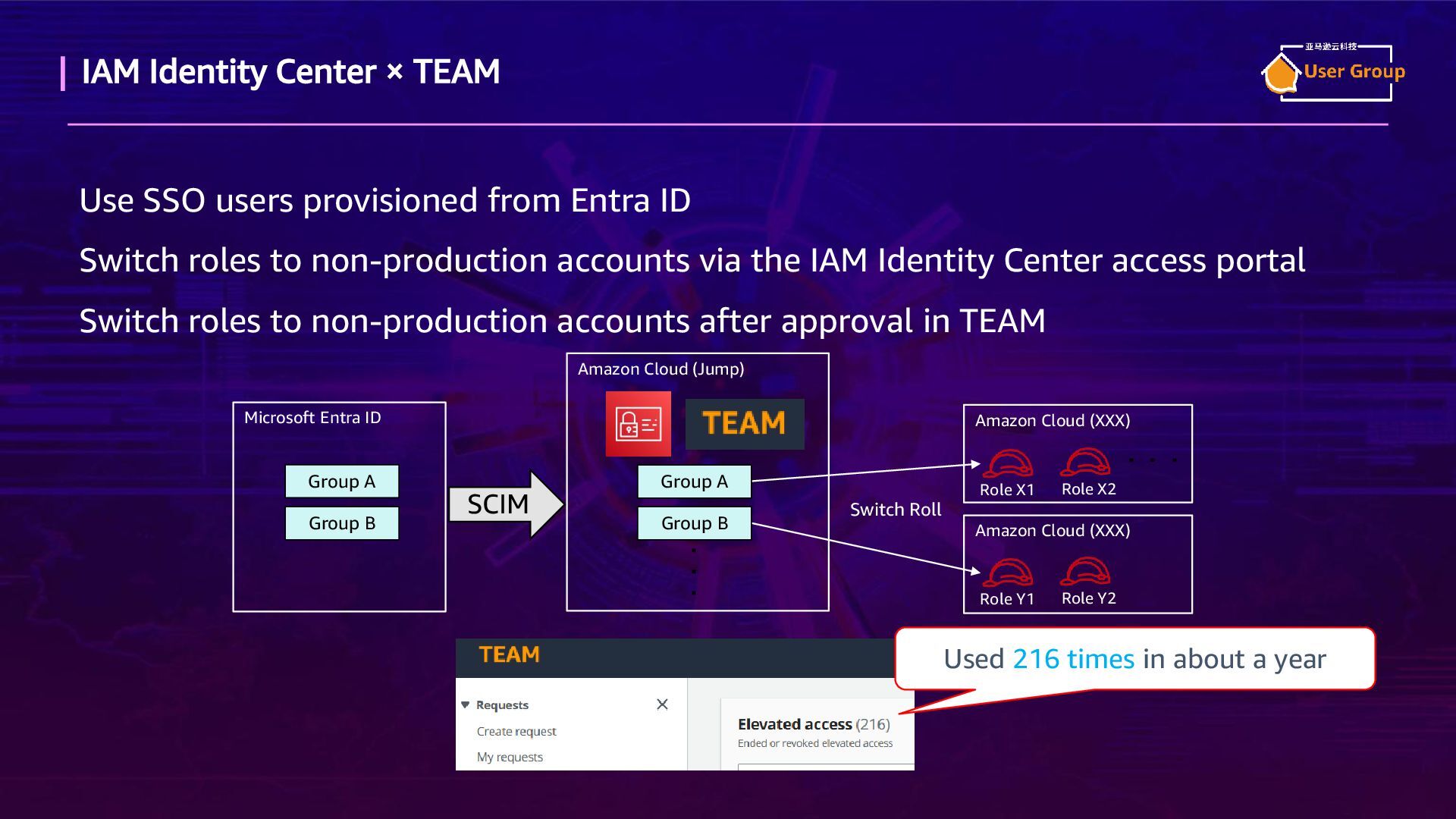Collapse the Requests section triangle

[465, 705]
